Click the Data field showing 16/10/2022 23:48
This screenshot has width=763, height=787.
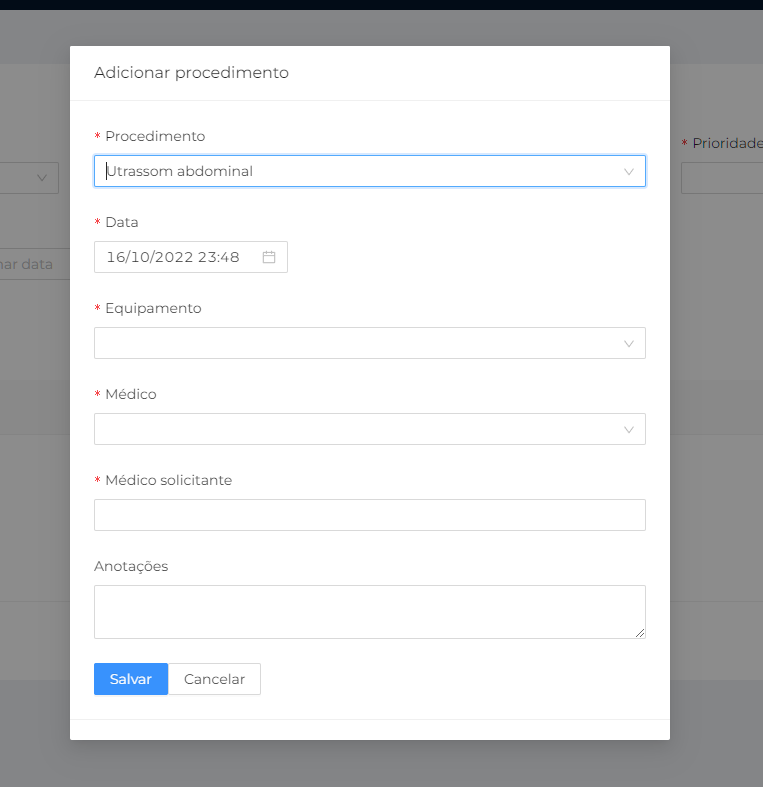click(x=180, y=257)
